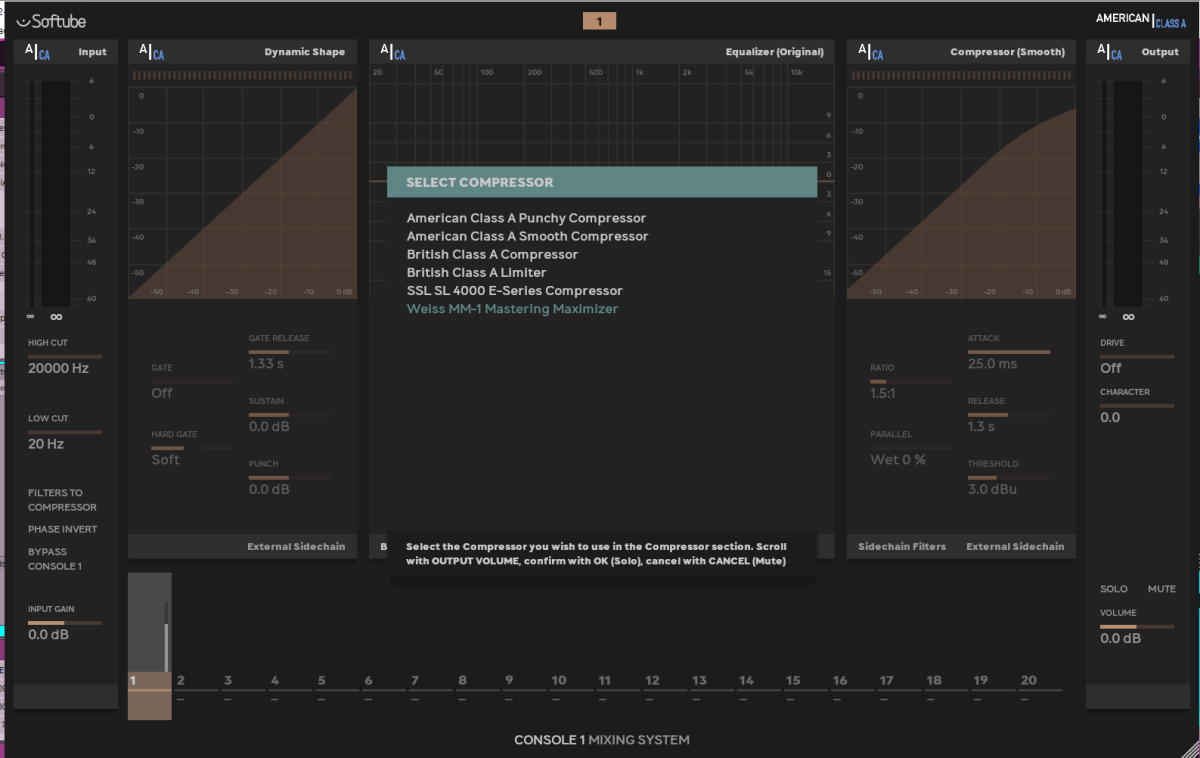Switch to channel 2
The width and height of the screenshot is (1200, 758).
196,681
